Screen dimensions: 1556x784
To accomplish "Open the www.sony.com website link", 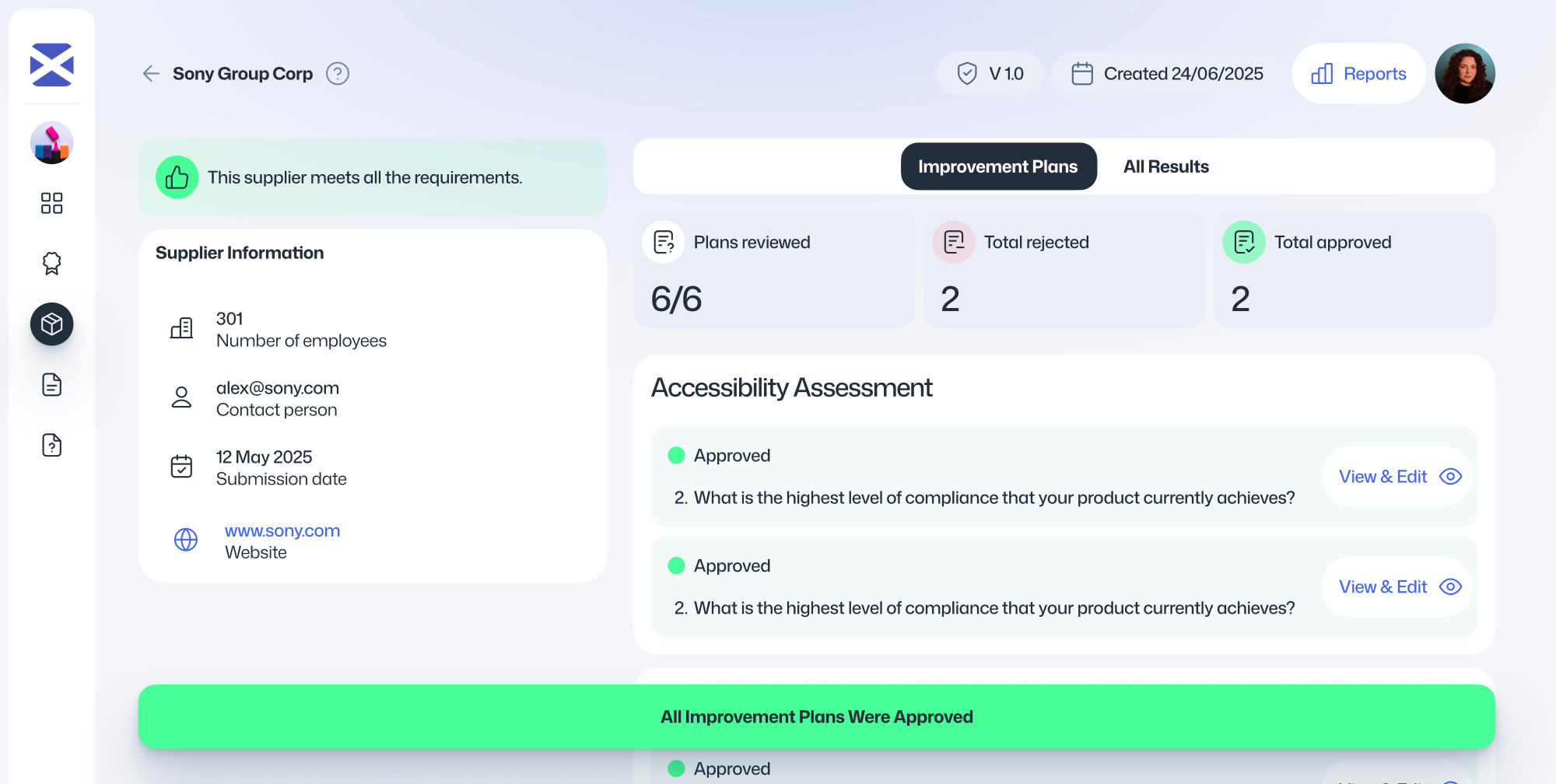I will pyautogui.click(x=282, y=531).
